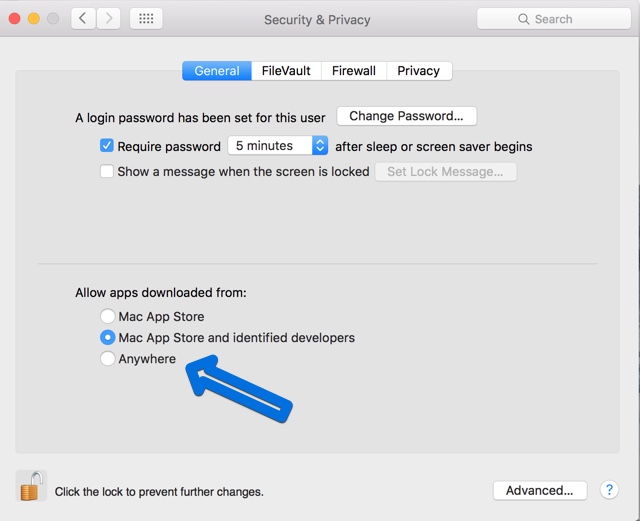Click the red close window button
This screenshot has height=521, width=640.
[x=15, y=19]
